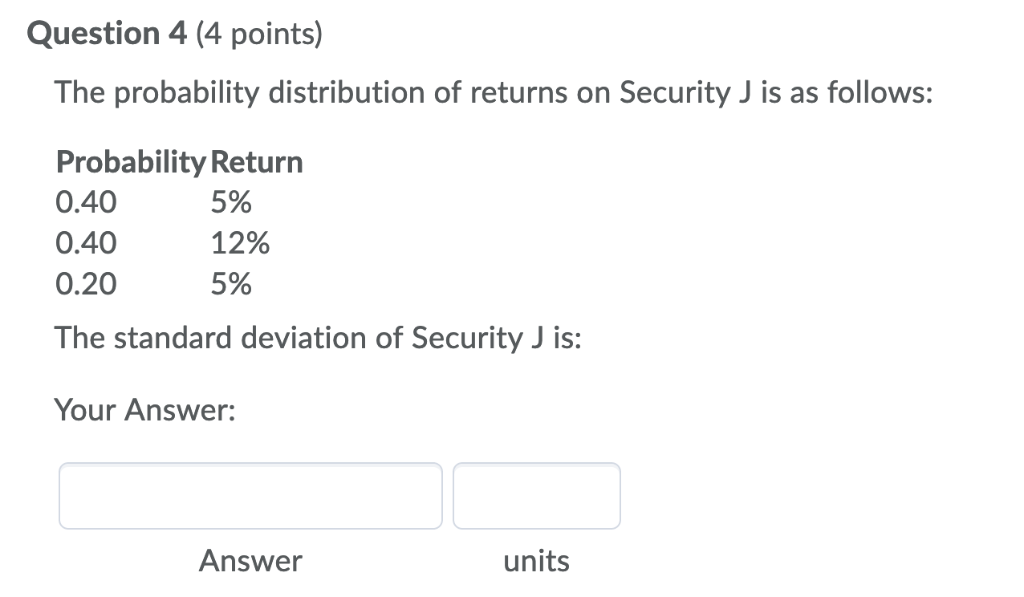Focus the units input box
Image resolution: width=1024 pixels, height=597 pixels.
tap(536, 496)
